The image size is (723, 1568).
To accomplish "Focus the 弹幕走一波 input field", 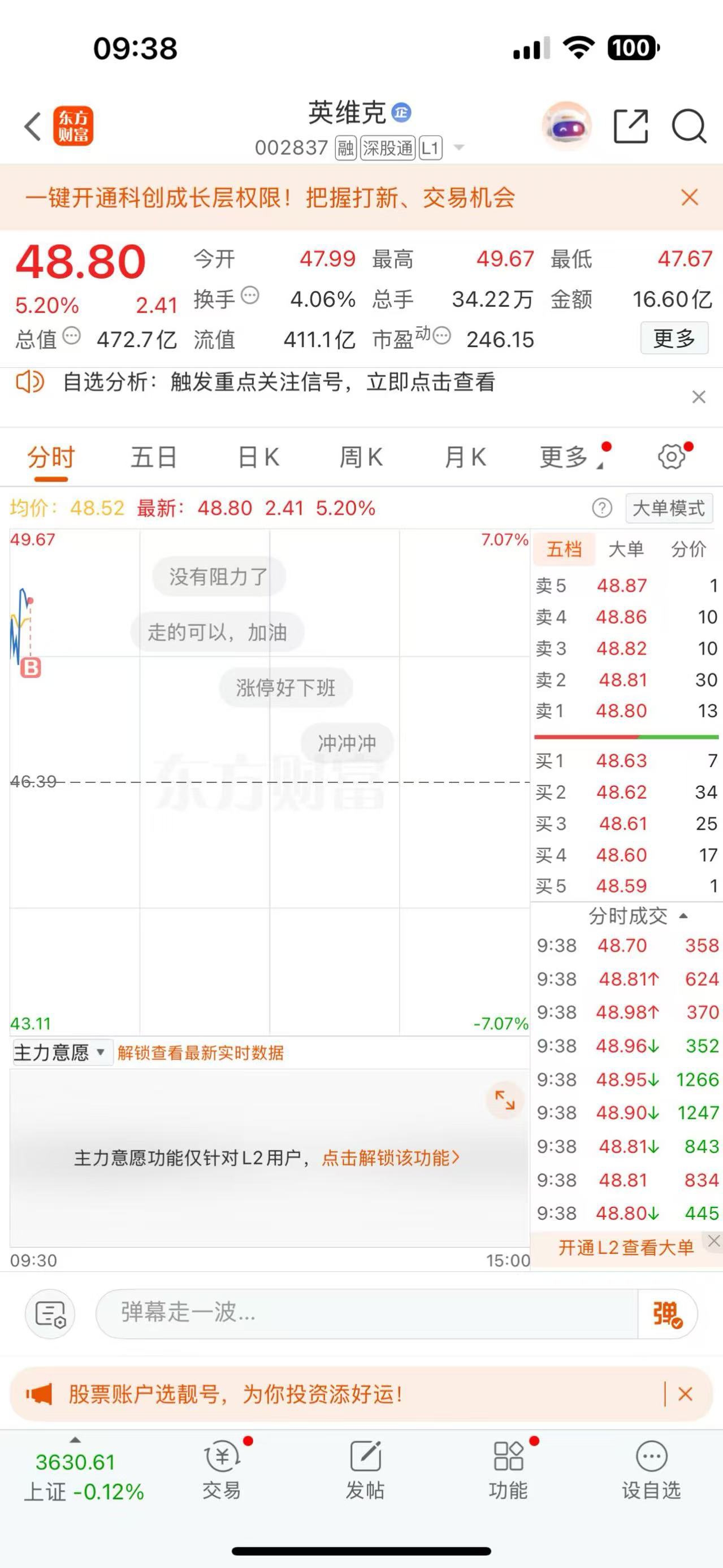I will [366, 1314].
